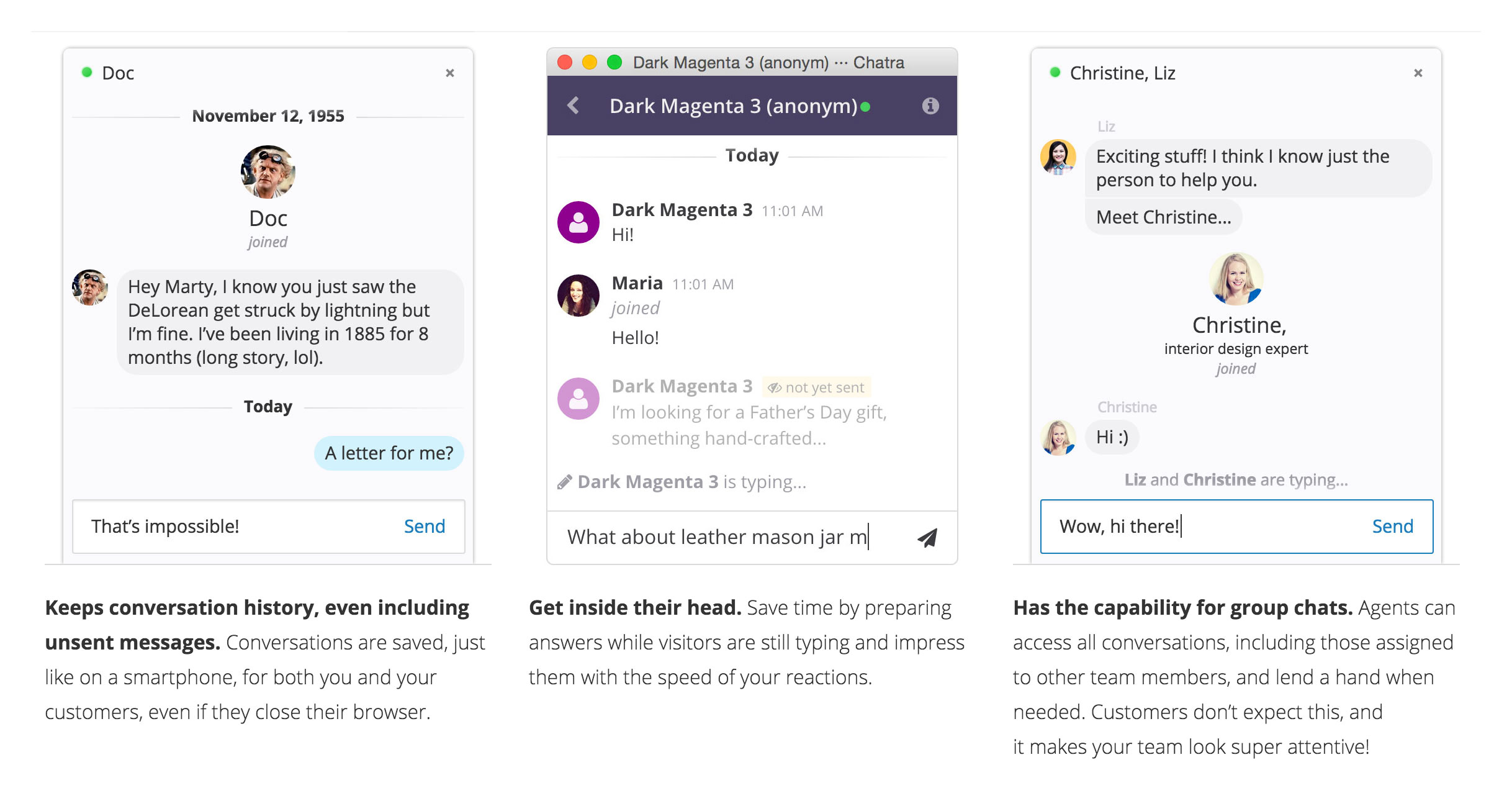The width and height of the screenshot is (1512, 806).
Task: Click Doc's large joined avatar
Action: (268, 172)
